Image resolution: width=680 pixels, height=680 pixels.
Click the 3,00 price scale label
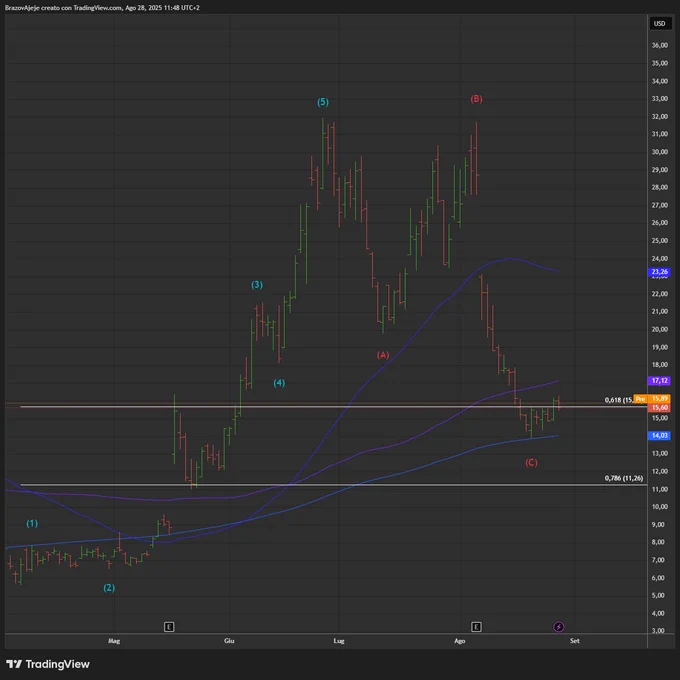tap(660, 631)
